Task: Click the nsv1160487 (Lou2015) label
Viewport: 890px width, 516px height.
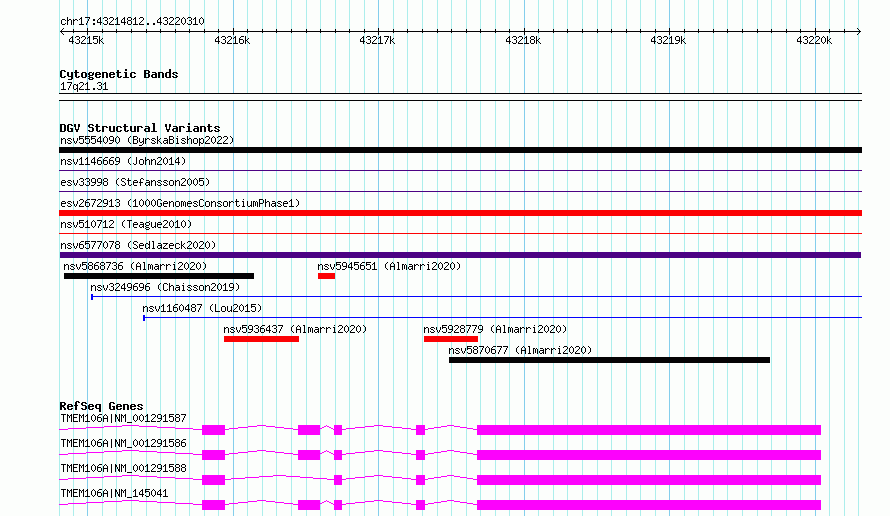Action: [x=202, y=308]
